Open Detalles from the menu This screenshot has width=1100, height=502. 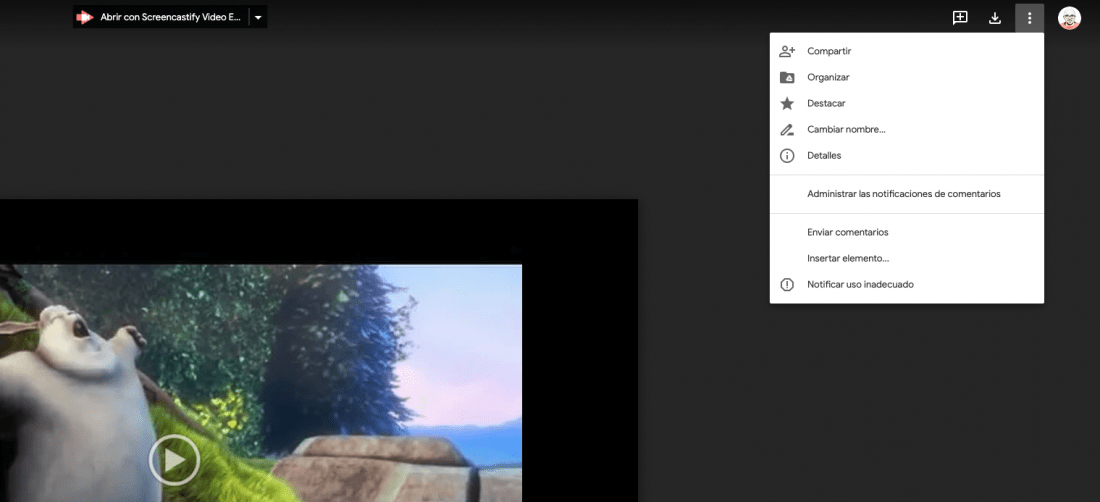pyautogui.click(x=906, y=156)
